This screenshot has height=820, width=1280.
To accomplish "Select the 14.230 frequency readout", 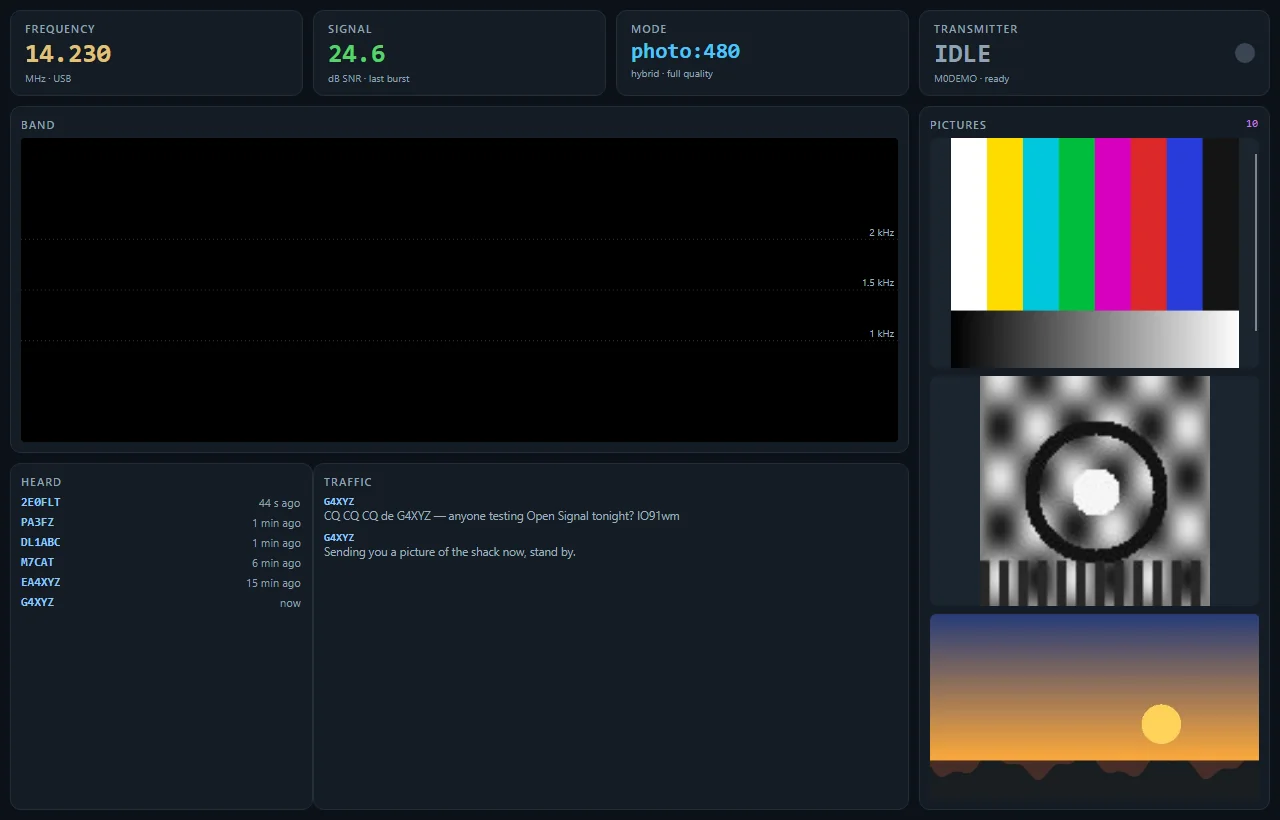I will coord(68,53).
